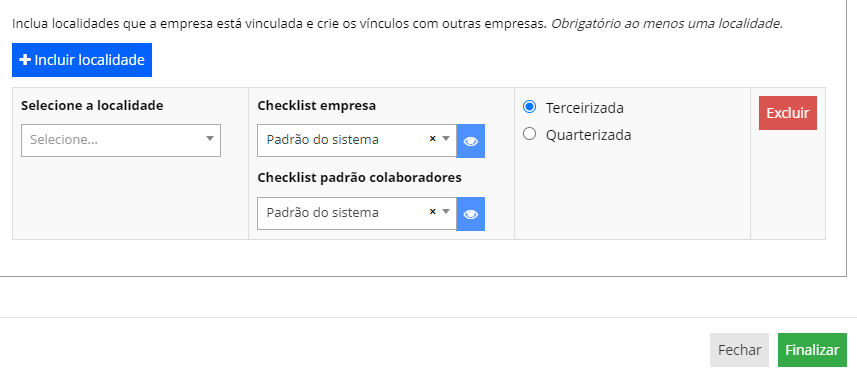Click the red Excluir button
The height and width of the screenshot is (376, 857).
788,113
